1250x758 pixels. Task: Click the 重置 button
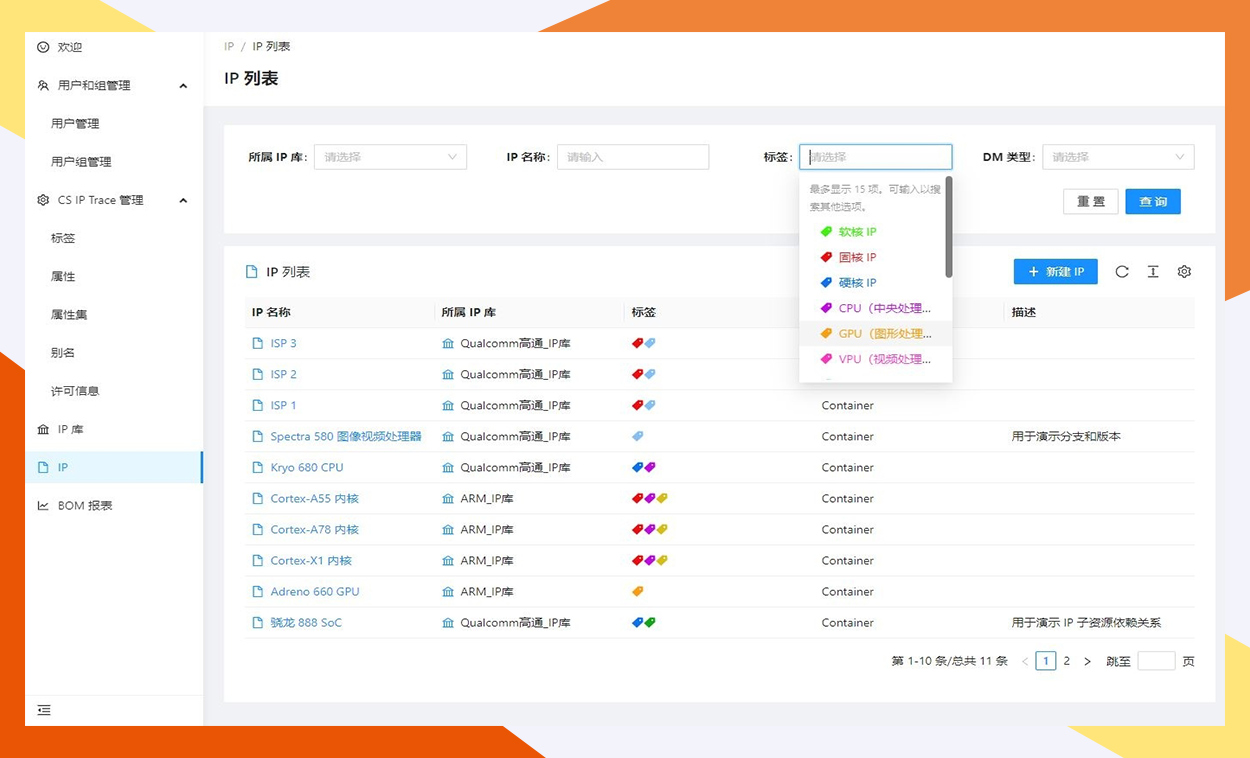(1090, 201)
